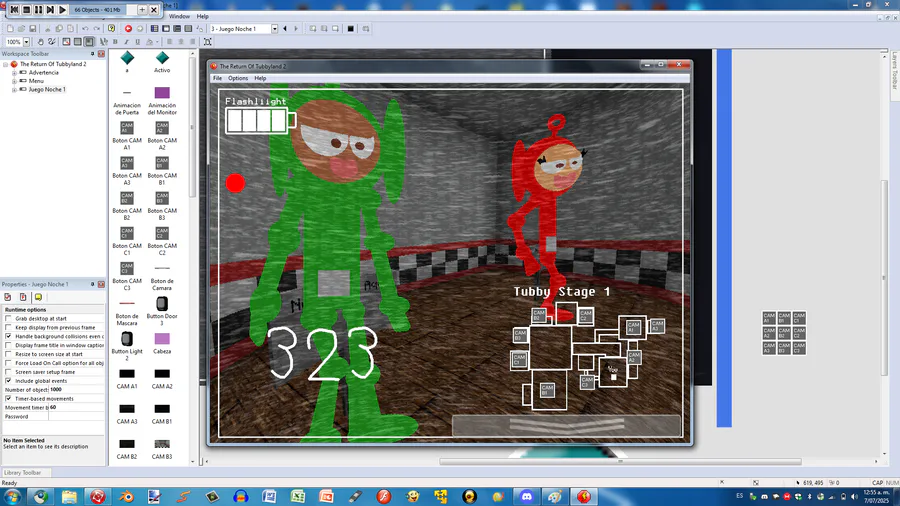Pause the application in debugger toolbar
Image resolution: width=900 pixels, height=506 pixels.
(38, 10)
